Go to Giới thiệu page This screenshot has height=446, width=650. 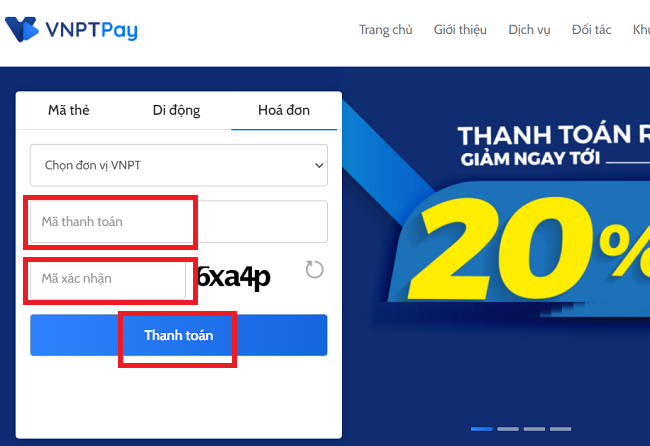(x=460, y=30)
